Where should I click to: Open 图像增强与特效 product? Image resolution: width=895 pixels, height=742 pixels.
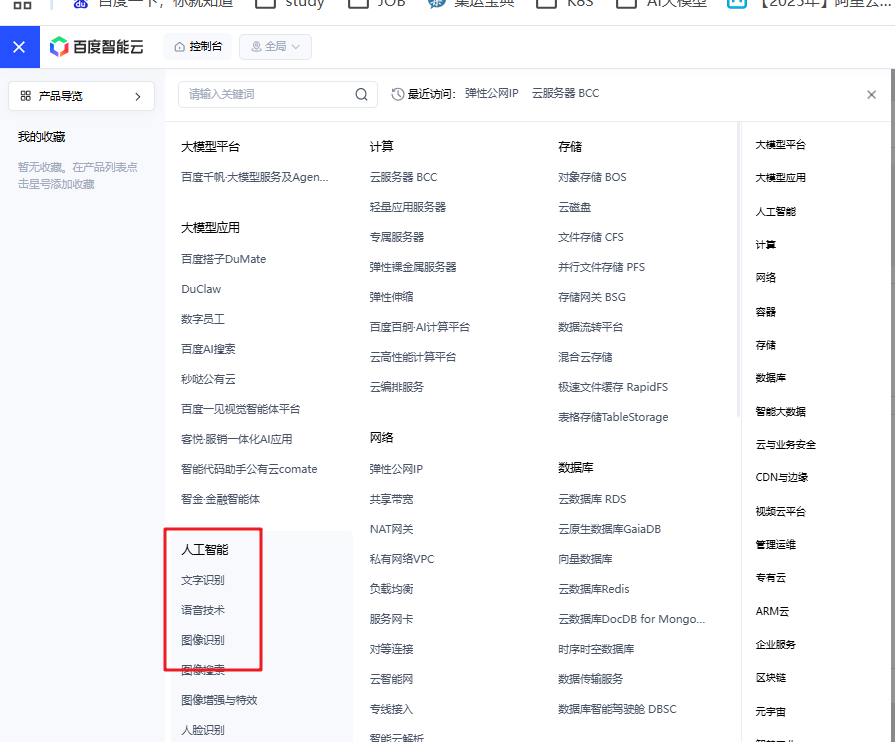pos(219,700)
